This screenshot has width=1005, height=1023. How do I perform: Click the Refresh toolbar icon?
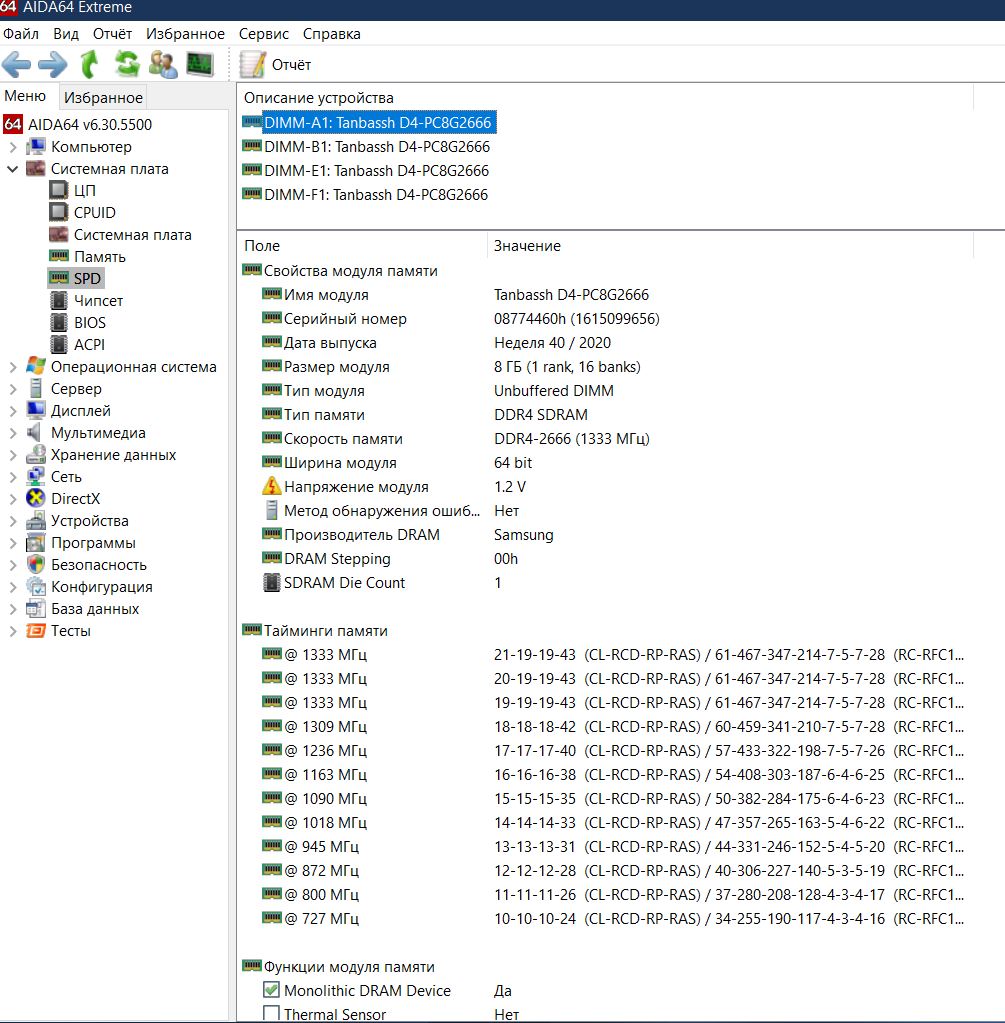tap(127, 65)
